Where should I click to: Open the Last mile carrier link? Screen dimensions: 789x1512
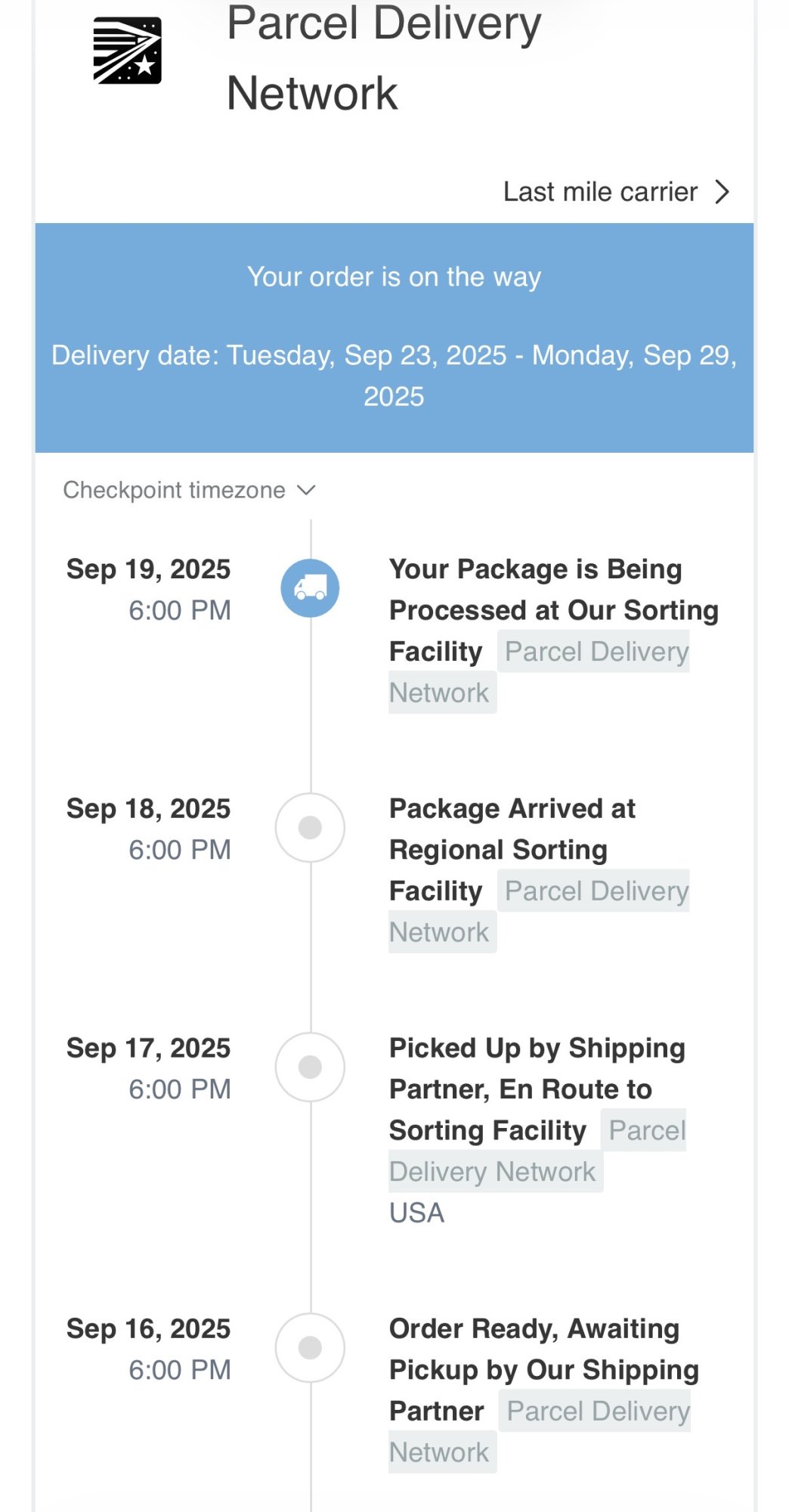pyautogui.click(x=600, y=192)
